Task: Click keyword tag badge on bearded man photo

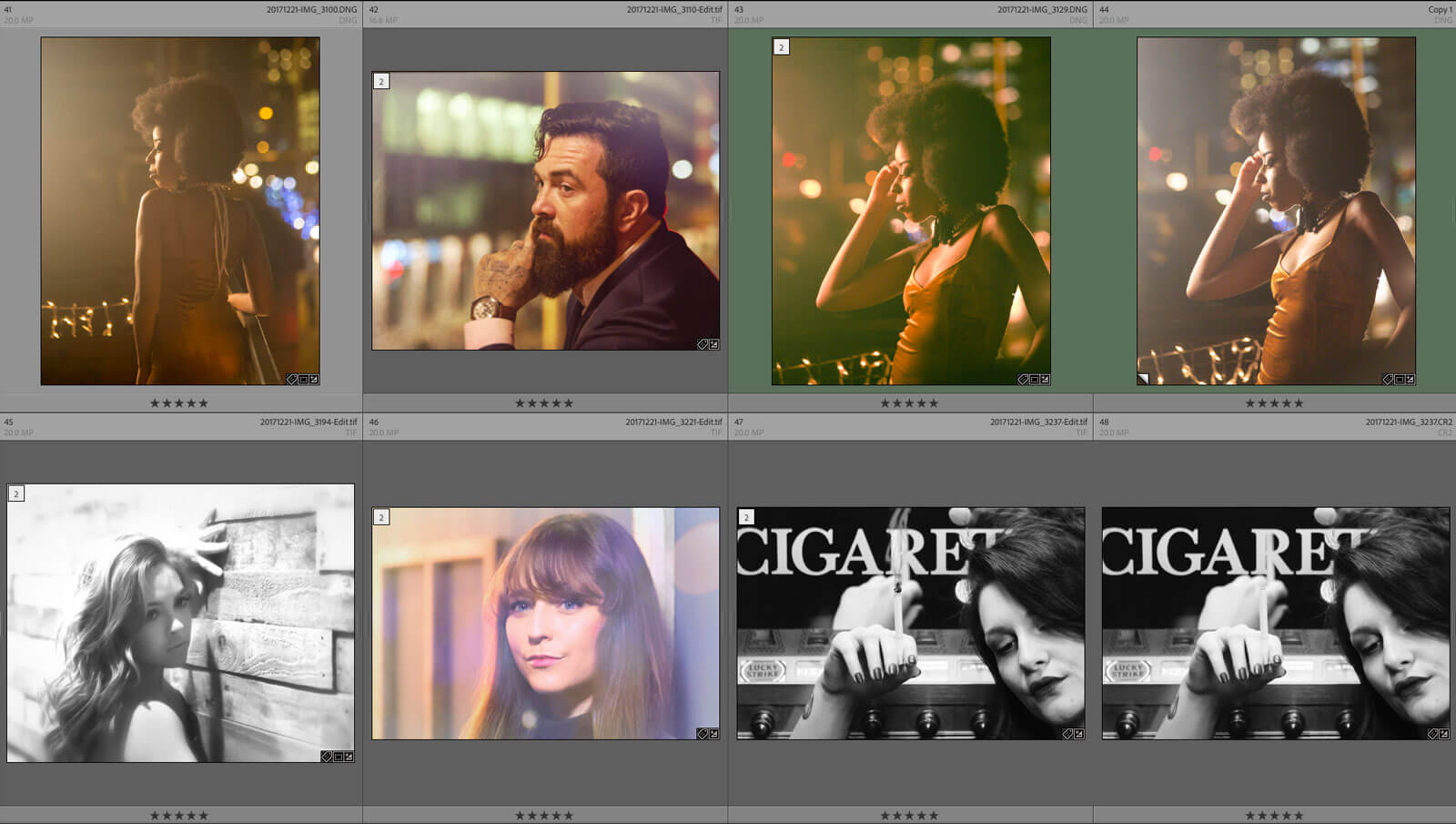Action: (703, 344)
